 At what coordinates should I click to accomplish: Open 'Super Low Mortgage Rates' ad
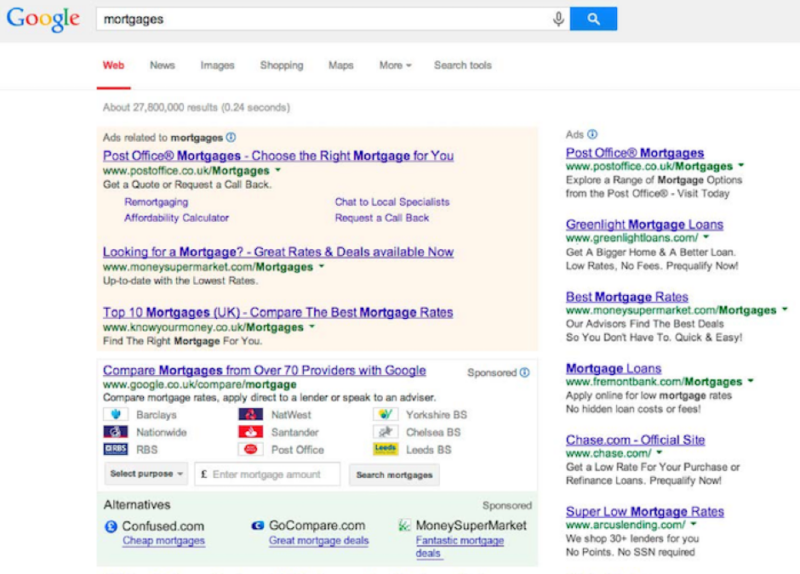click(645, 511)
